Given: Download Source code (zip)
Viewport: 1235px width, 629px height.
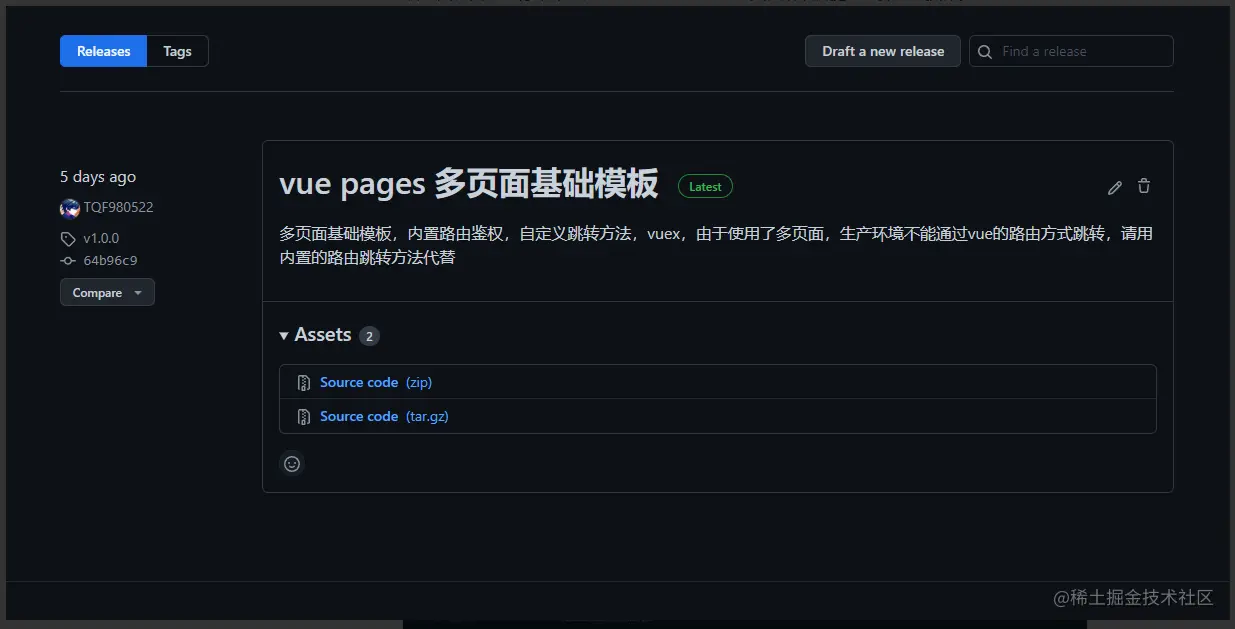Looking at the screenshot, I should click(376, 382).
